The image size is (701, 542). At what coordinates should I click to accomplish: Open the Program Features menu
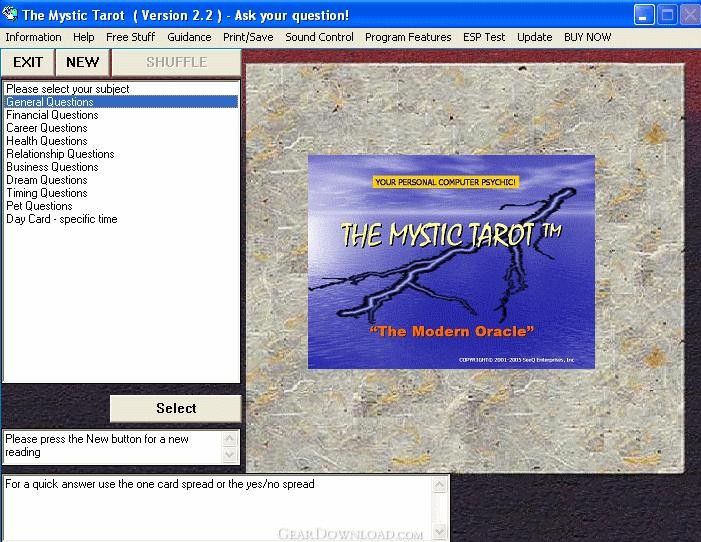(x=408, y=37)
